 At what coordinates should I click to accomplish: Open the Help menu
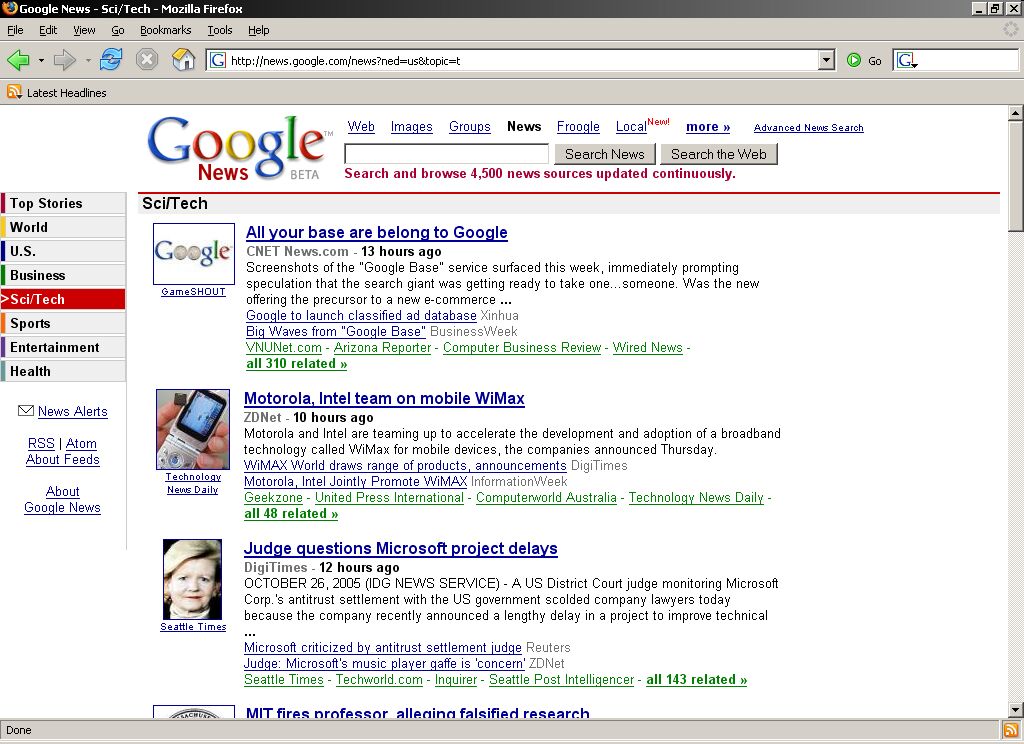(x=259, y=30)
